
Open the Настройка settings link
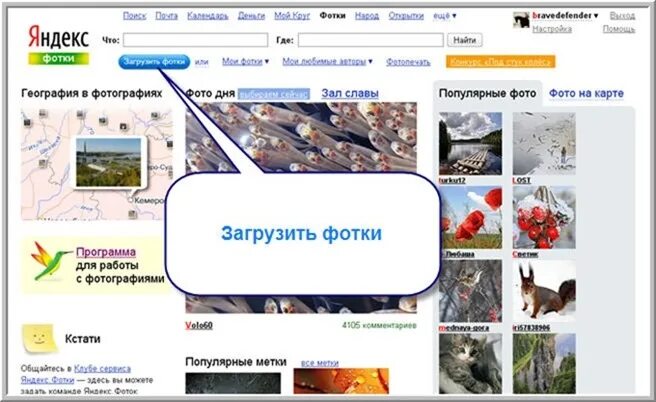552,29
